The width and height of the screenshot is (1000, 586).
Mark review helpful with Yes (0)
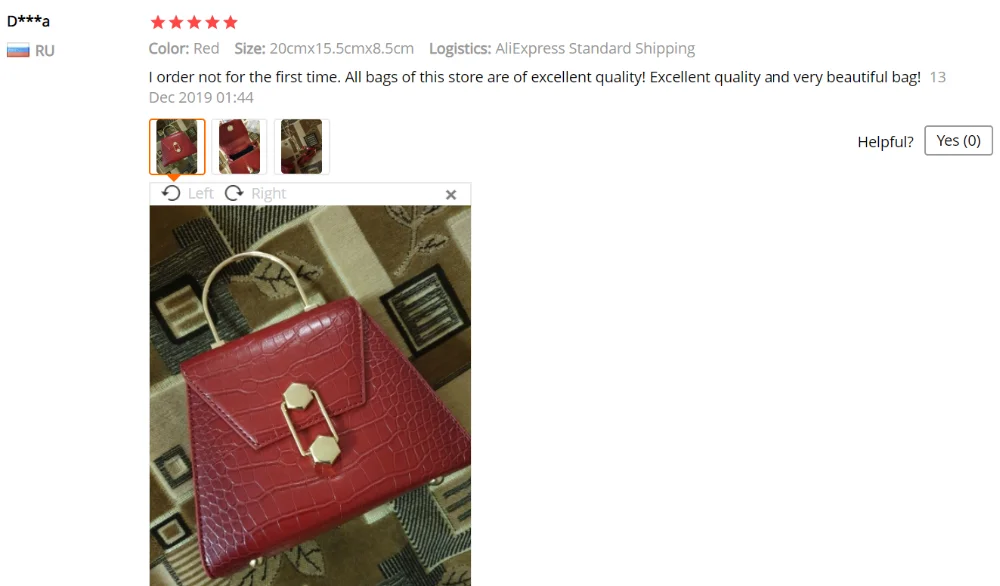click(958, 140)
